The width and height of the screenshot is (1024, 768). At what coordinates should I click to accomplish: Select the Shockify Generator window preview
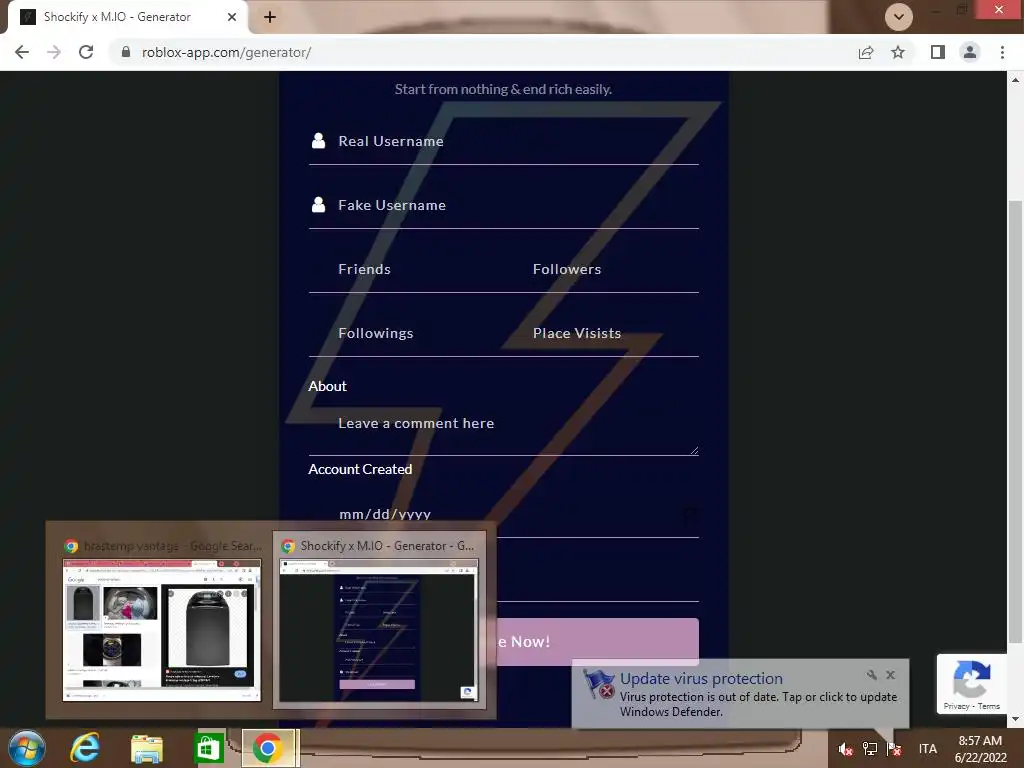[379, 620]
